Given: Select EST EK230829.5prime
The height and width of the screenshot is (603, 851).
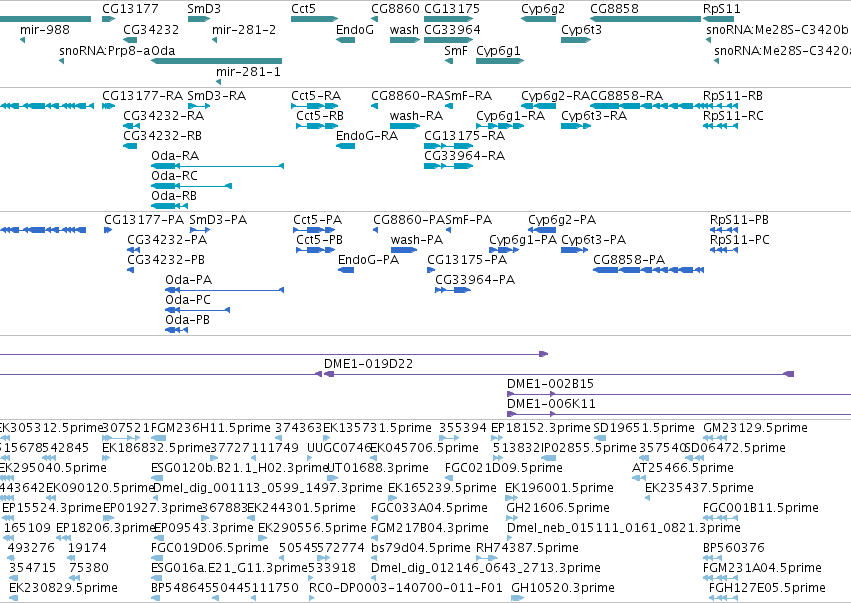Looking at the screenshot, I should click(63, 588).
